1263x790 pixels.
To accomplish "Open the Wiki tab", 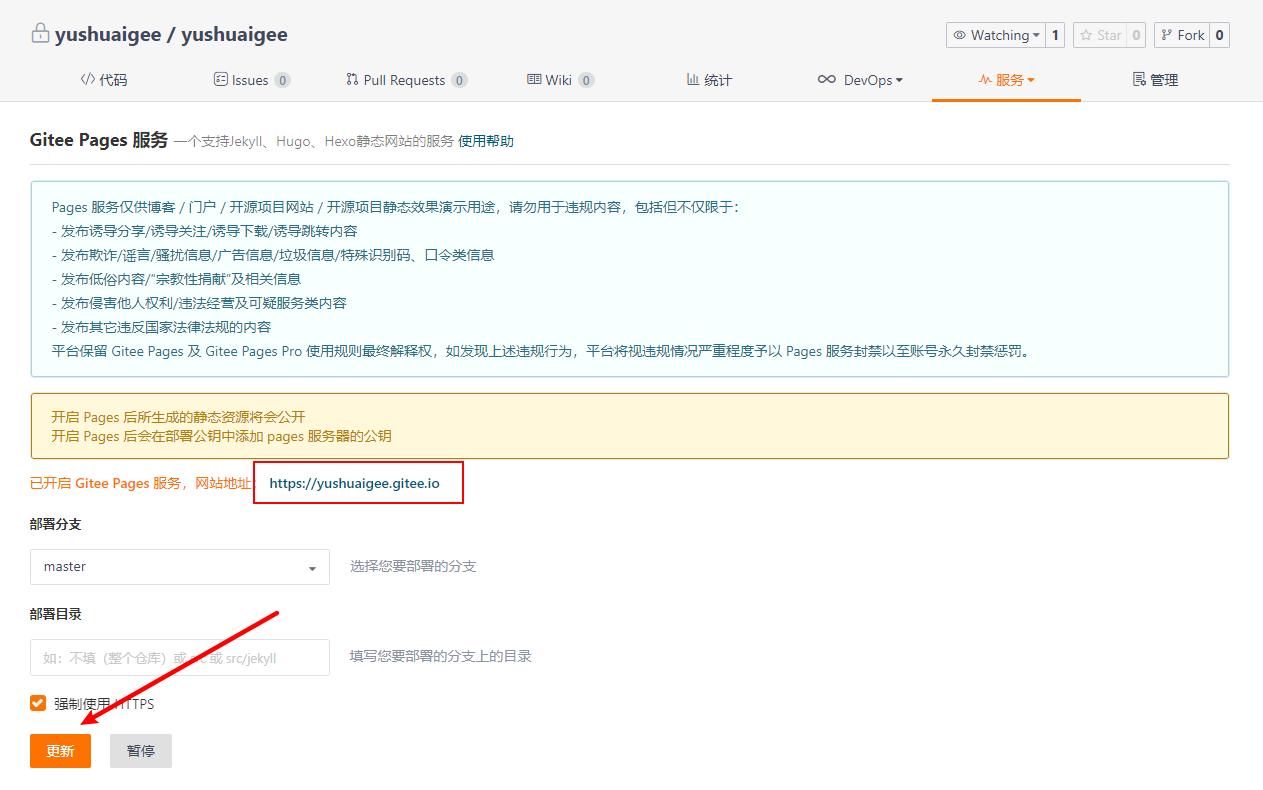I will tap(560, 80).
